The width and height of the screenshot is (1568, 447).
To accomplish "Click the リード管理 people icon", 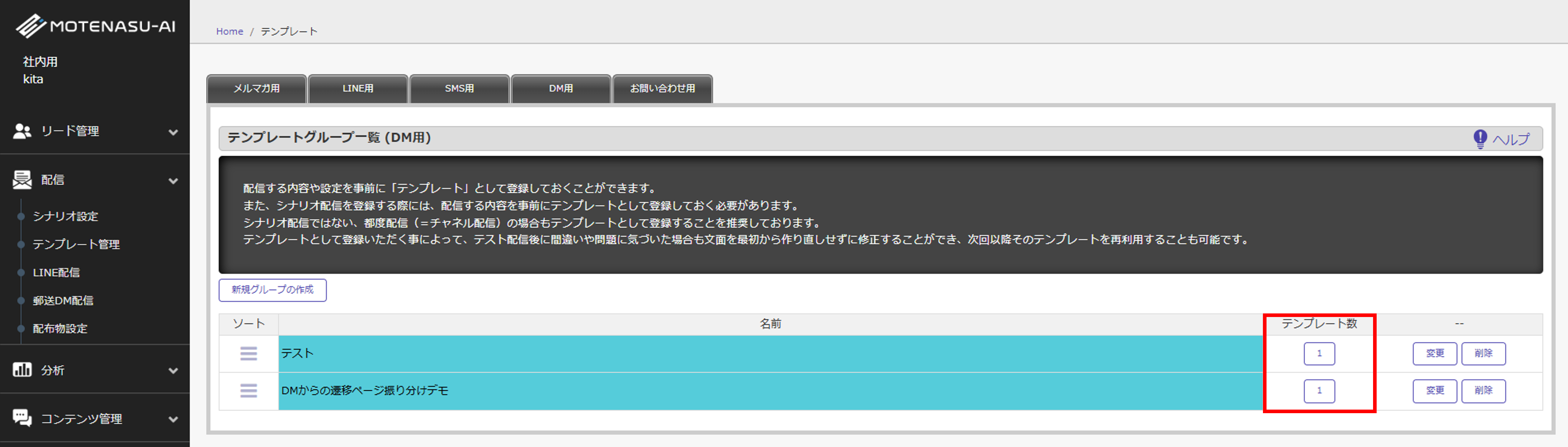I will [22, 131].
